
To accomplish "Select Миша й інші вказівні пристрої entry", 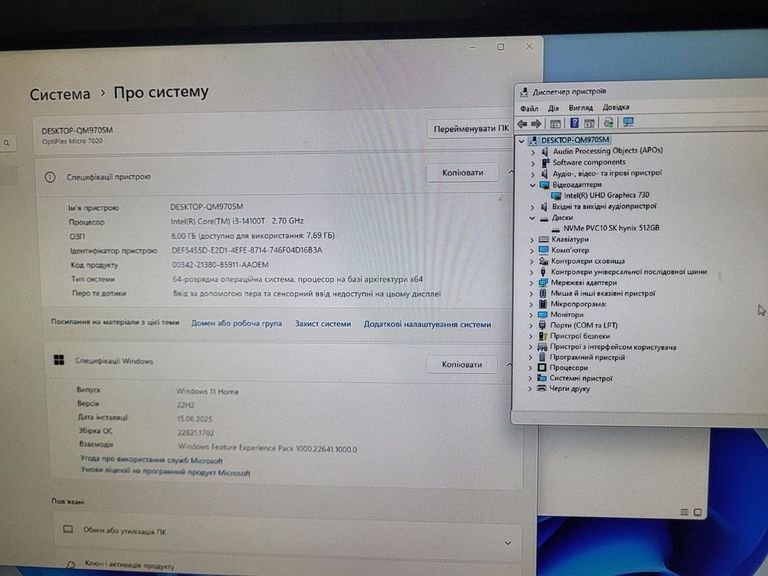I will click(603, 293).
